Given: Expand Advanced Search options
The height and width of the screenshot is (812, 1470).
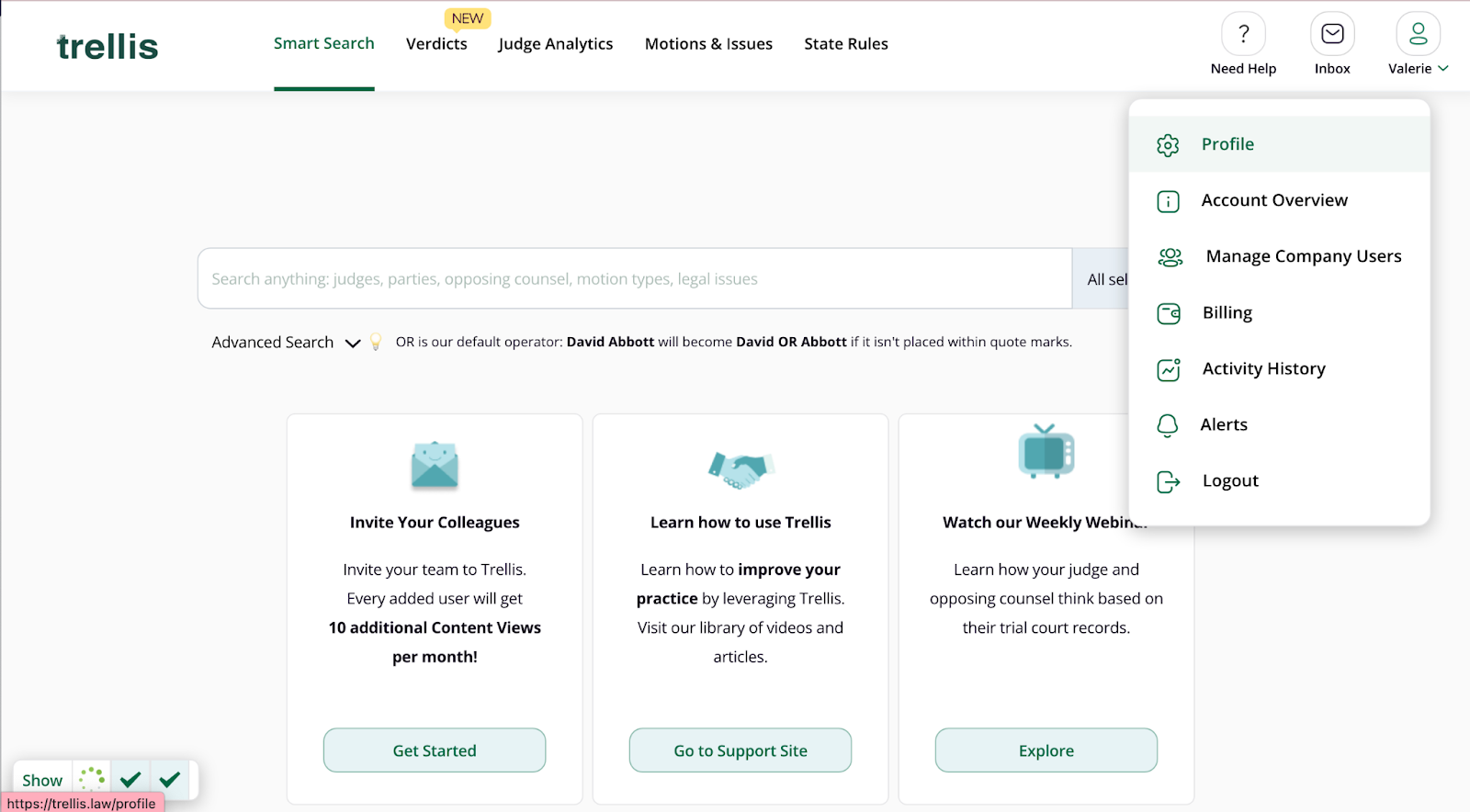Looking at the screenshot, I should tap(286, 342).
